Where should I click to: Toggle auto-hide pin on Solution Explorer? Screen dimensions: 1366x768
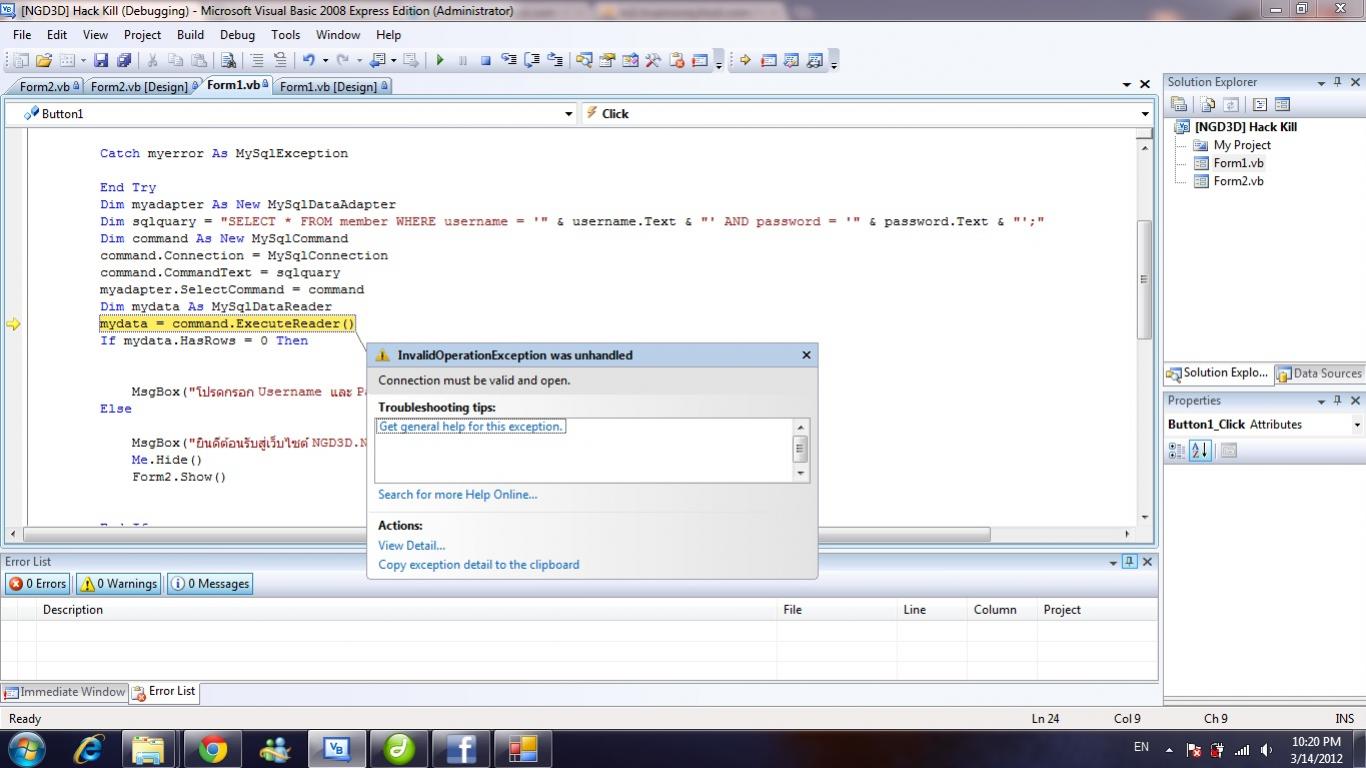(x=1339, y=82)
